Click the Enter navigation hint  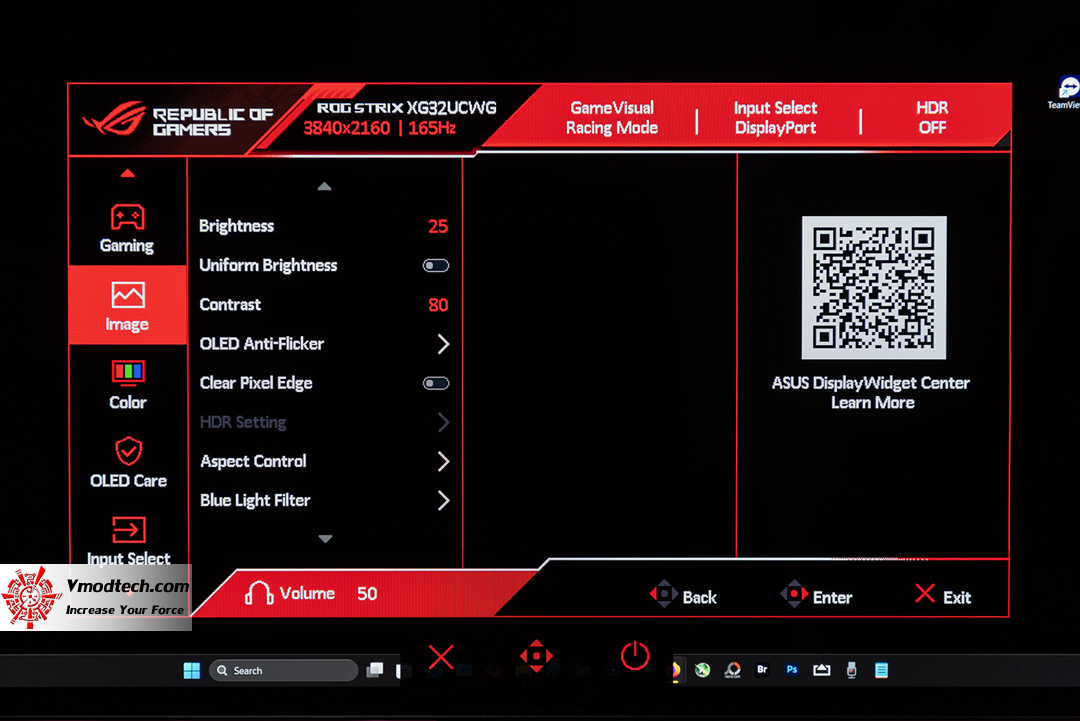tap(817, 595)
